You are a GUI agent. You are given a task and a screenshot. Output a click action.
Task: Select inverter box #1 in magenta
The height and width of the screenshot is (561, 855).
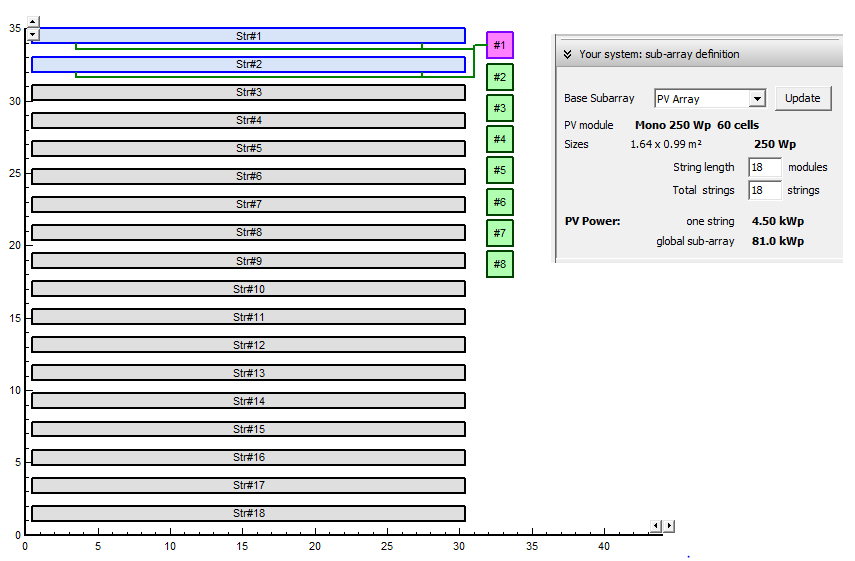tap(499, 45)
